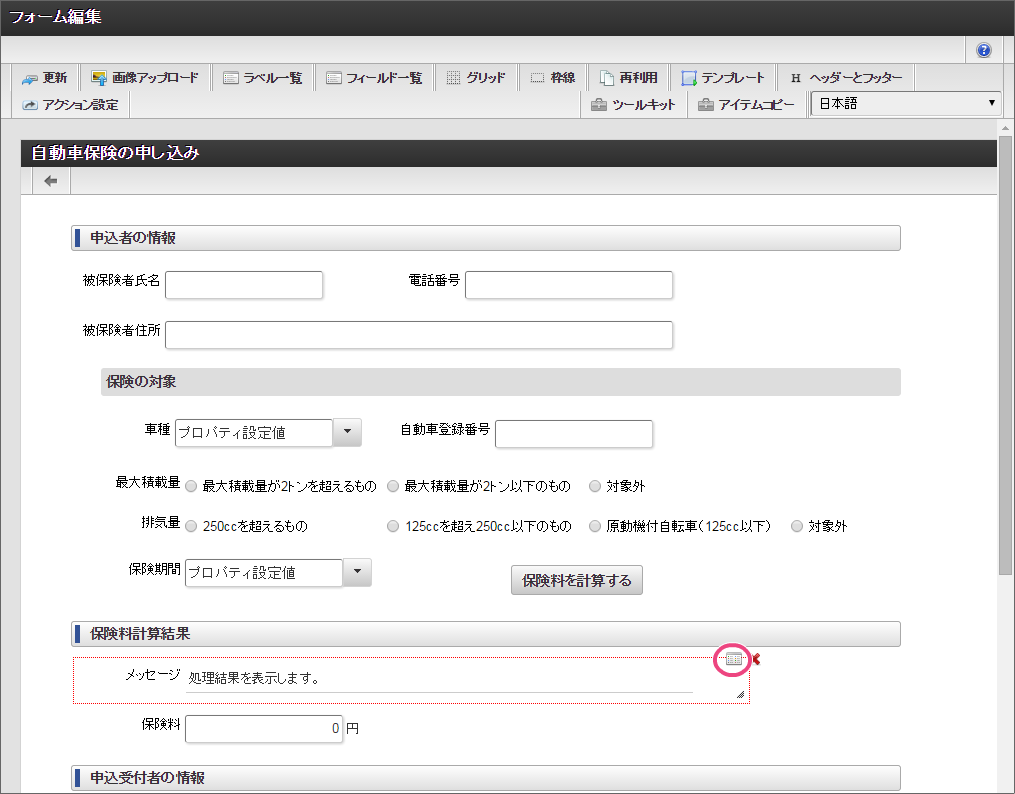The image size is (1015, 794).
Task: Delete message field with red X icon
Action: [756, 658]
